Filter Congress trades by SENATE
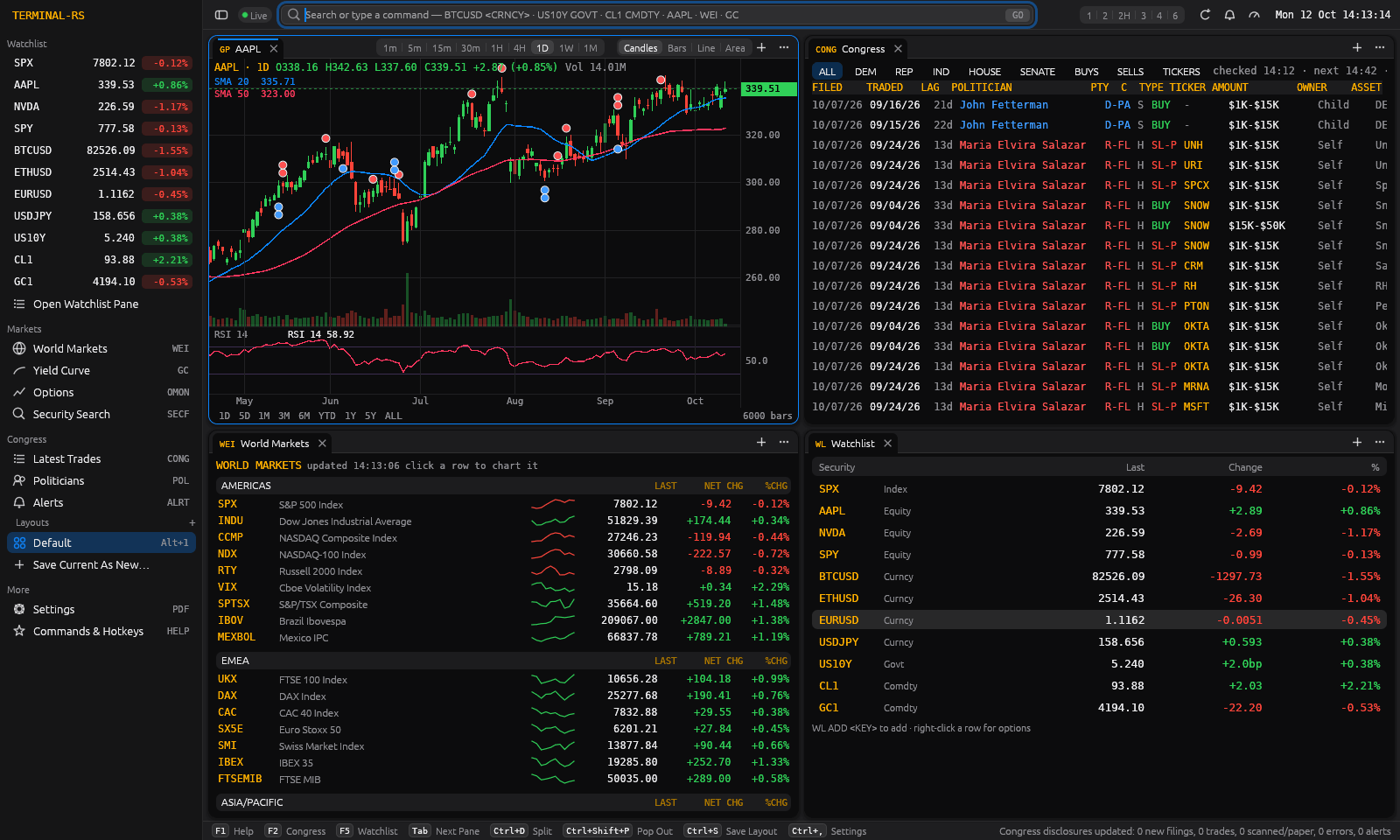This screenshot has height=840, width=1400. click(1038, 72)
